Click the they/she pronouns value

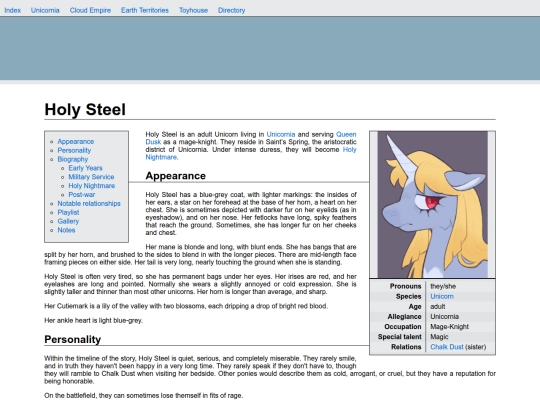click(443, 286)
